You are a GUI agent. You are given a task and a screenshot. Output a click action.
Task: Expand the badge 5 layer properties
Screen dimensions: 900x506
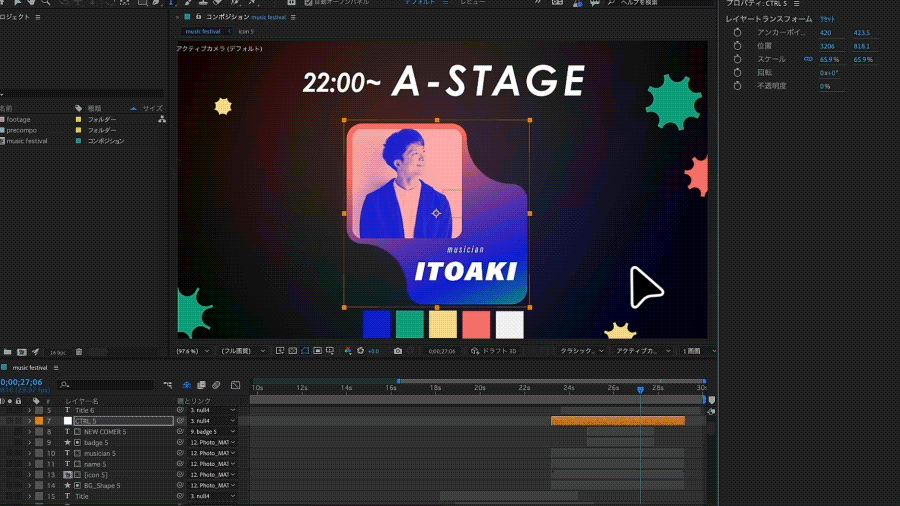(29, 443)
